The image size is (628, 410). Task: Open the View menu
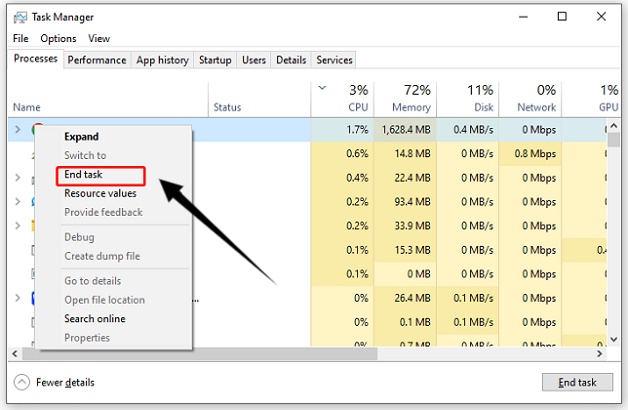click(x=99, y=38)
